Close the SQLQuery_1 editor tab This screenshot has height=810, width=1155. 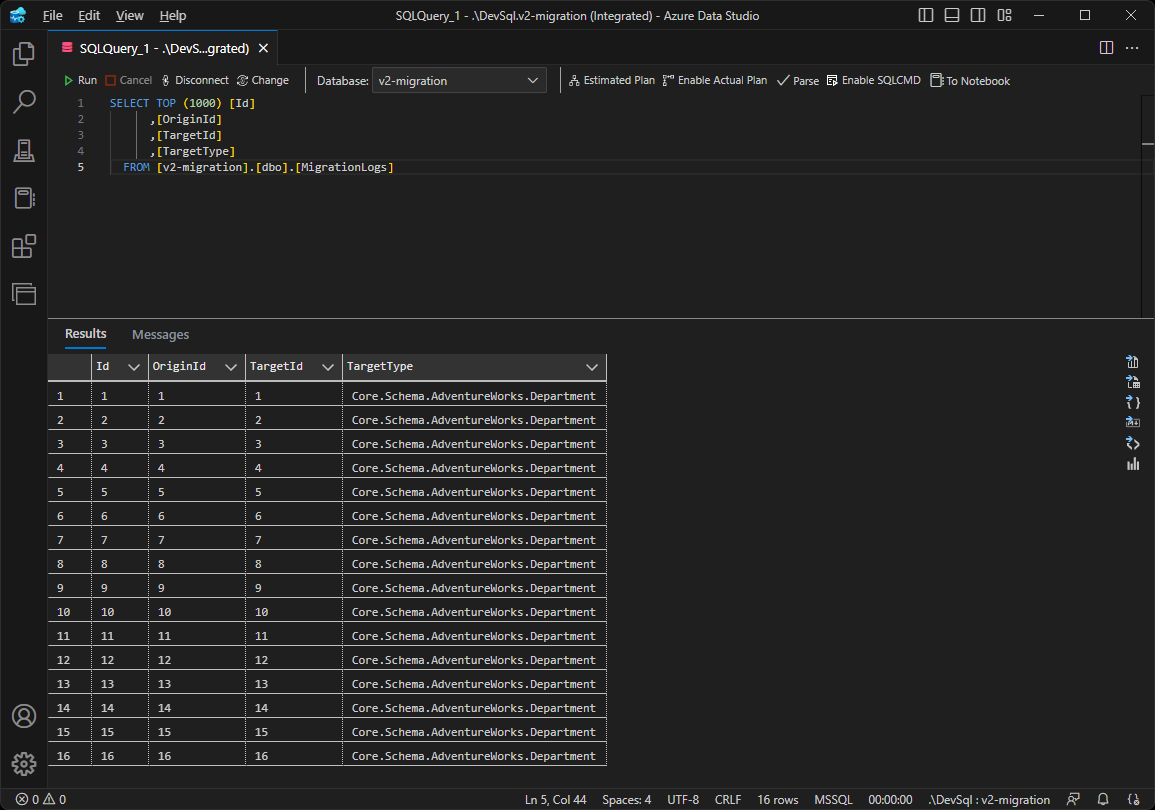263,48
